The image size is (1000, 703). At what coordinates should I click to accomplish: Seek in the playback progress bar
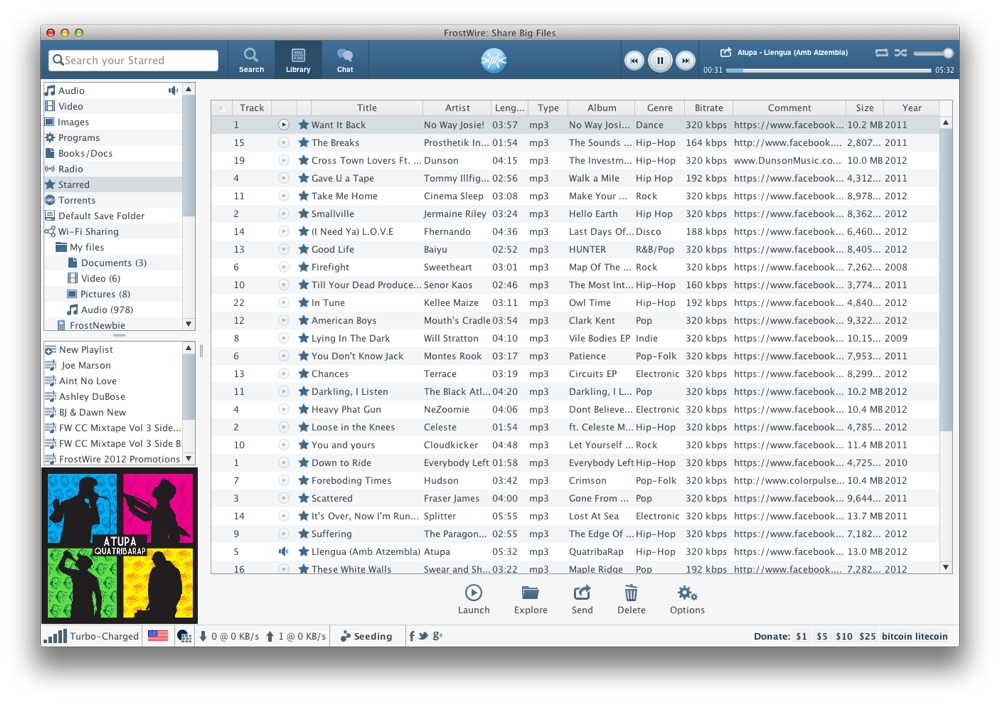click(x=828, y=70)
